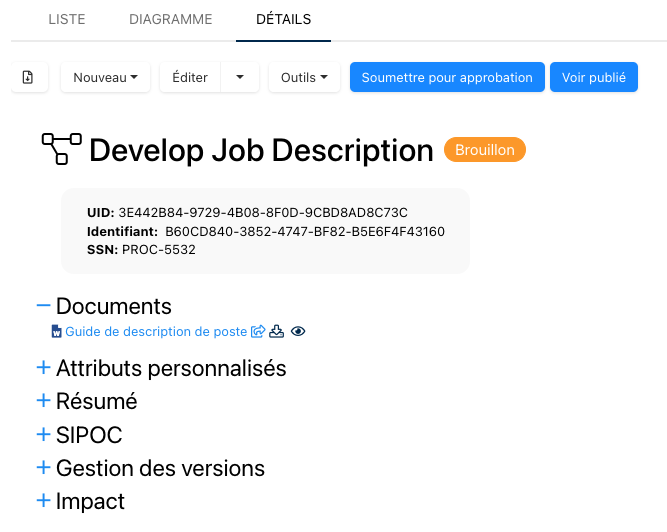Preview document with the eye icon
This screenshot has width=667, height=532.
pos(297,332)
